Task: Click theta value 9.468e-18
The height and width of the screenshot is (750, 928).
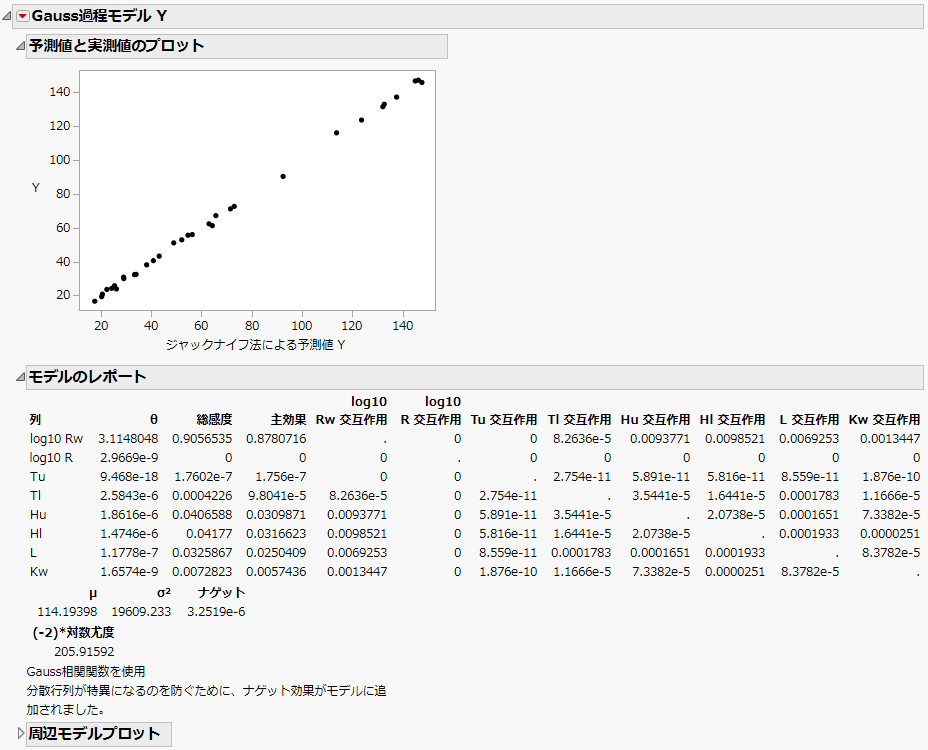Action: 129,477
